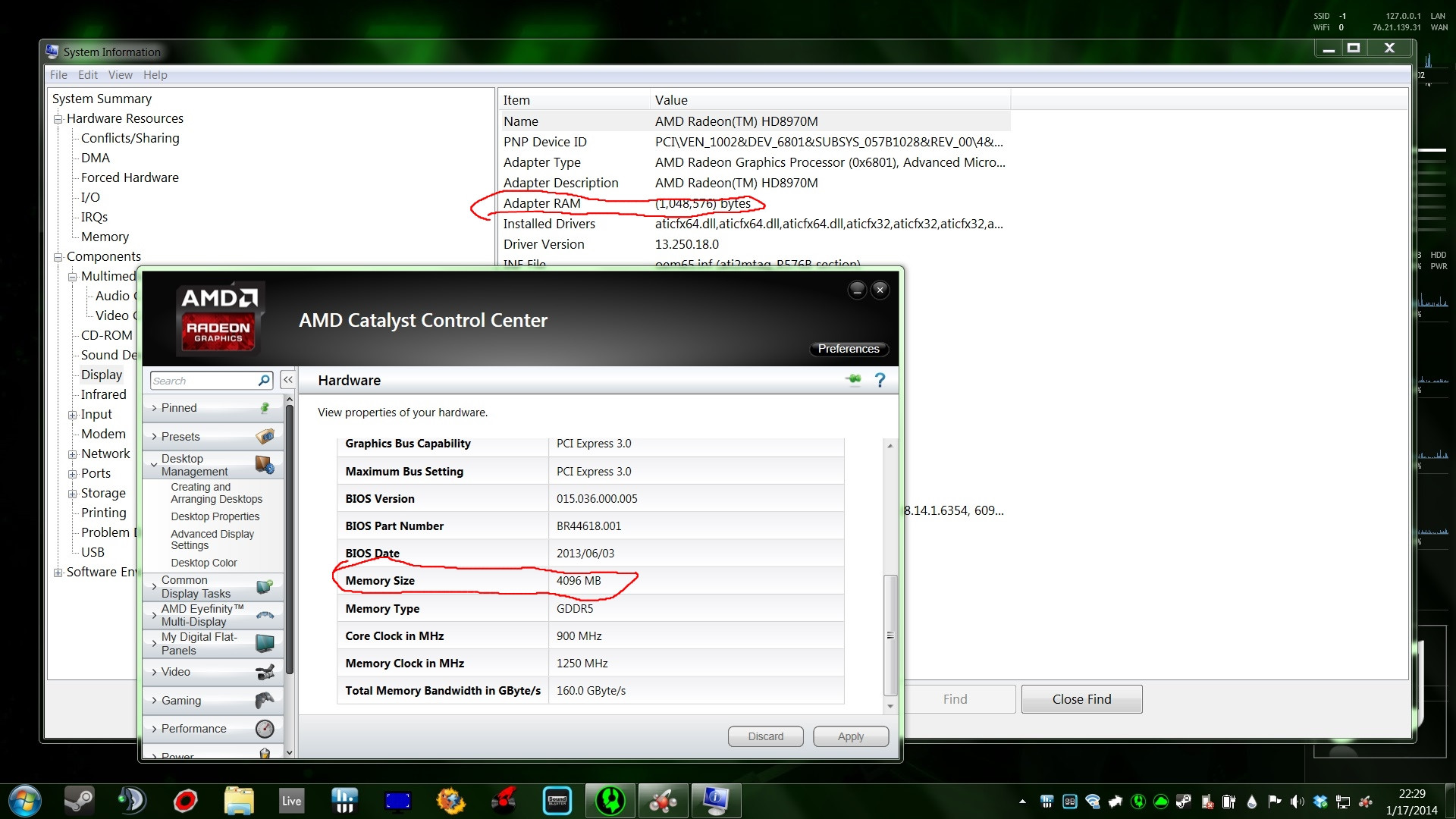
Task: Click the search magnifier icon in Catalyst
Action: (264, 380)
